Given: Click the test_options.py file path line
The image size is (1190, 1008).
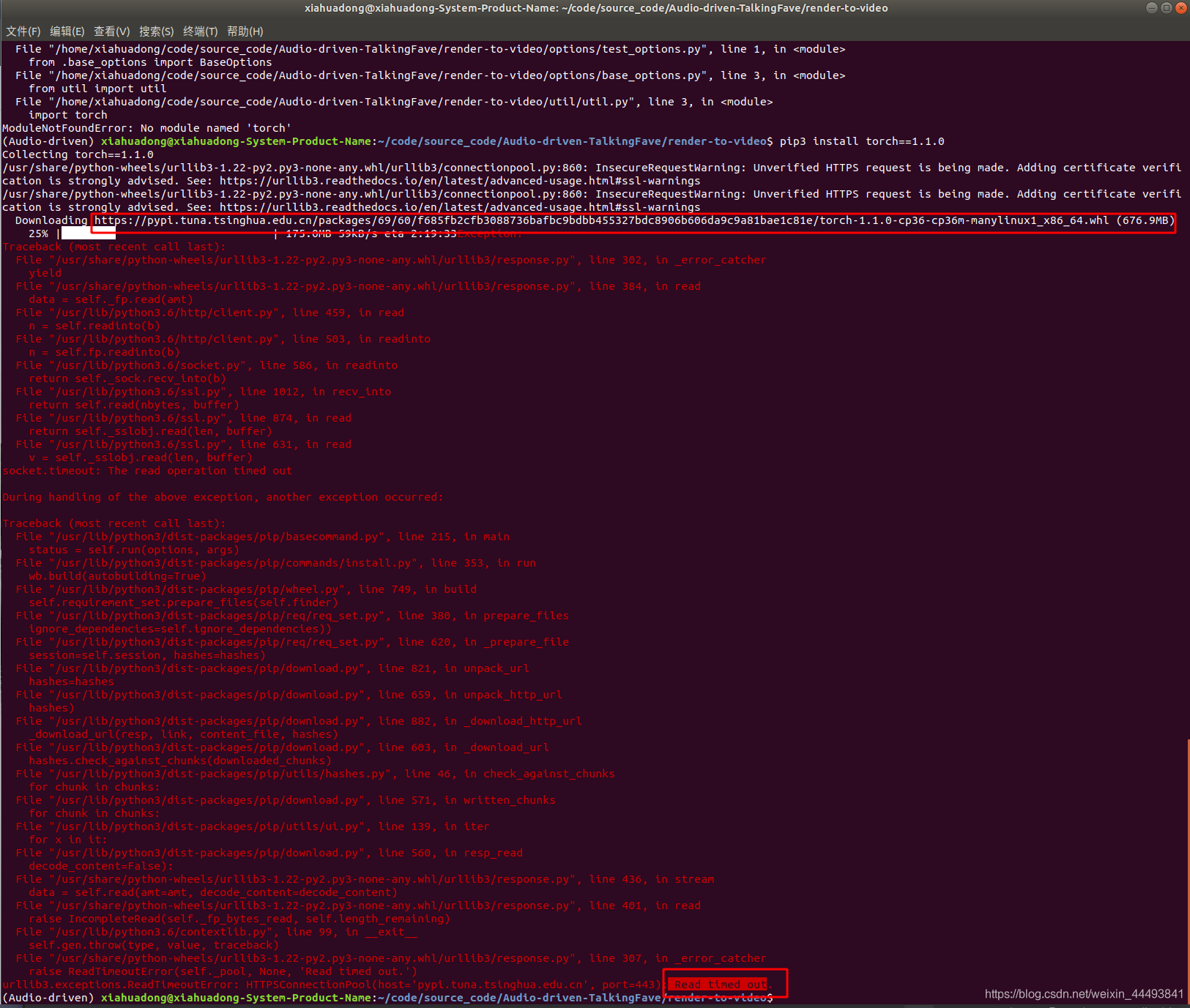Looking at the screenshot, I should point(430,49).
